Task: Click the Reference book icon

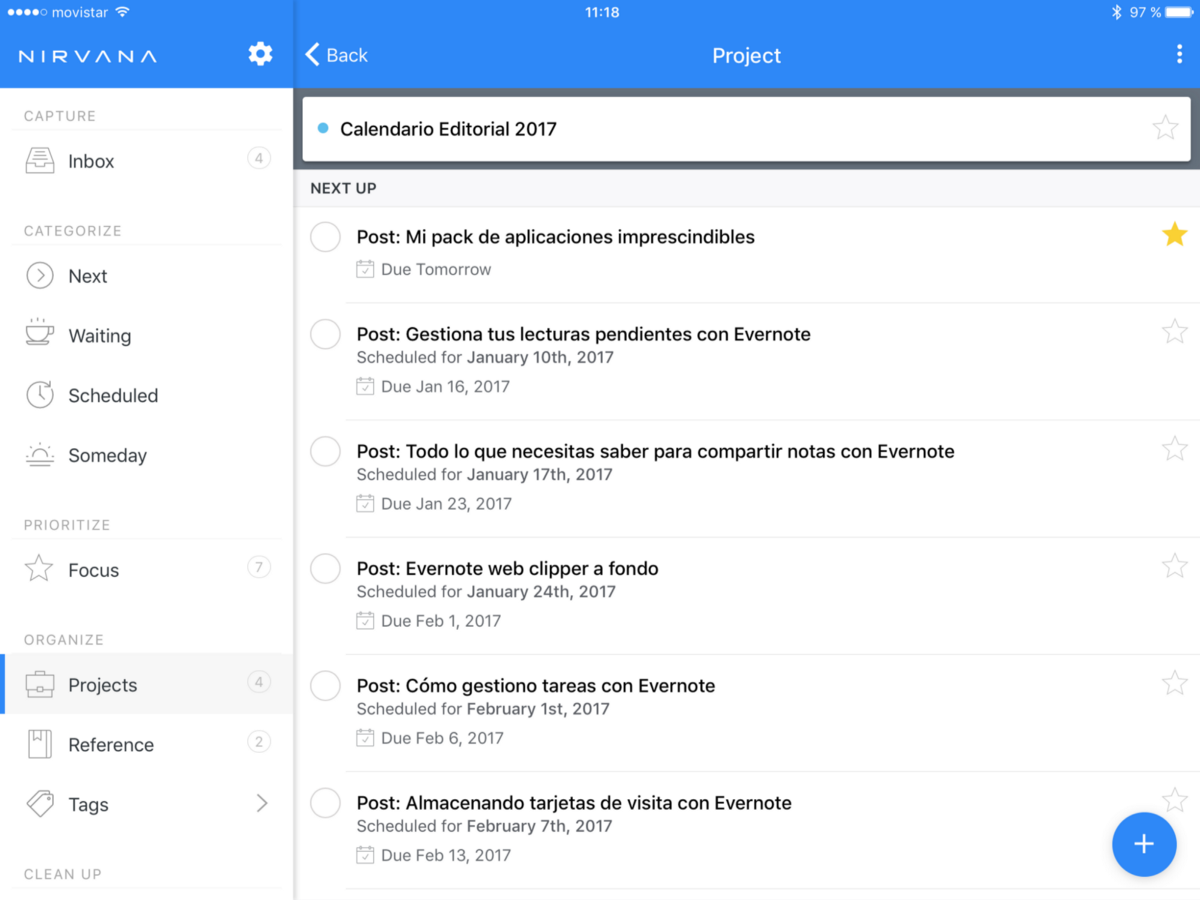Action: click(40, 744)
